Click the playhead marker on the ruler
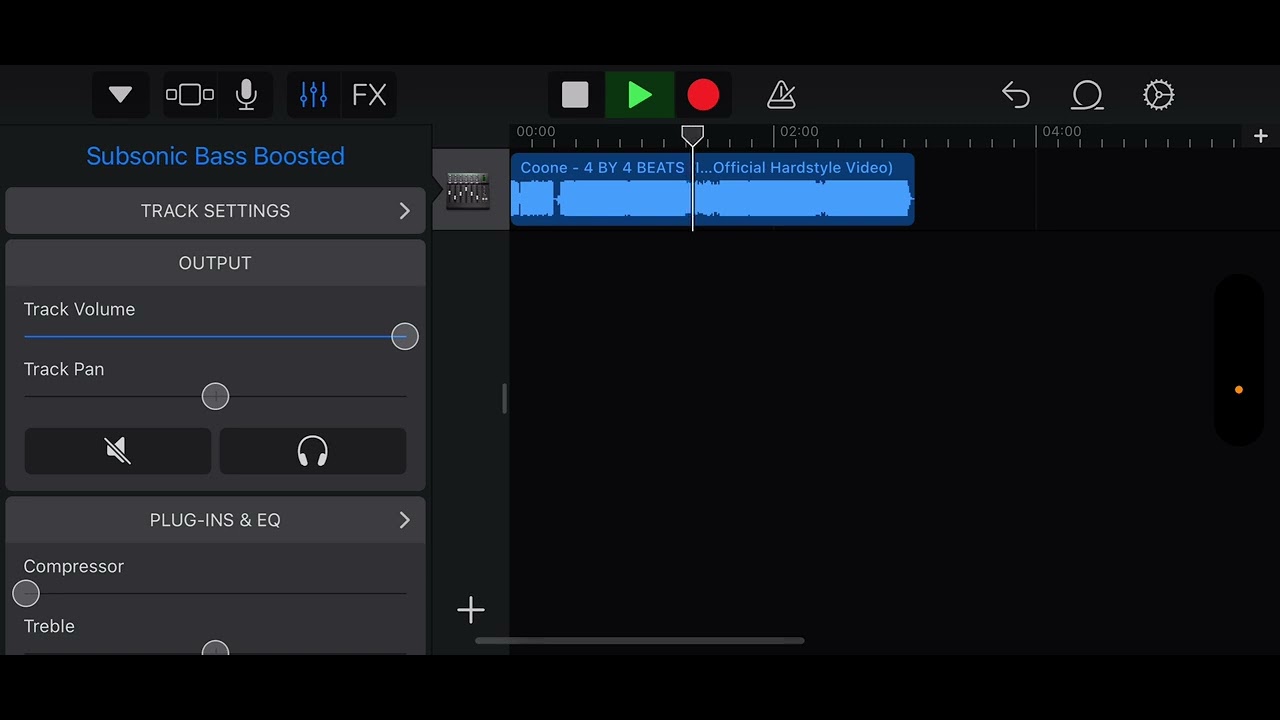Image resolution: width=1280 pixels, height=720 pixels. coord(692,134)
